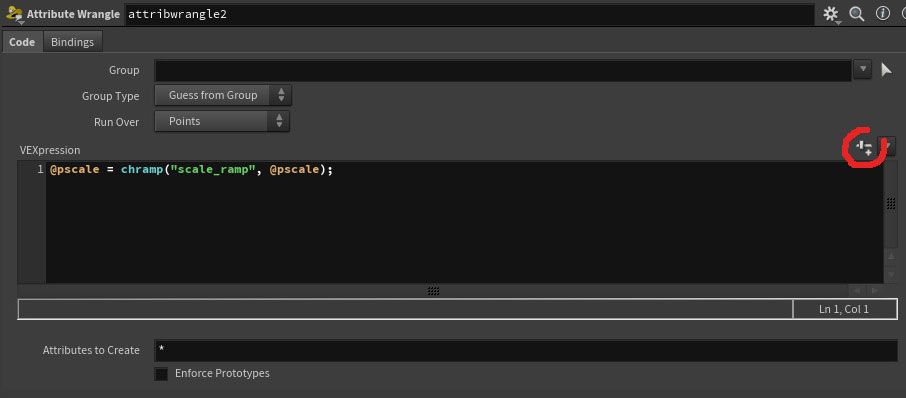Image resolution: width=906 pixels, height=398 pixels.
Task: Click in the VEXpression code editor
Action: [464, 222]
